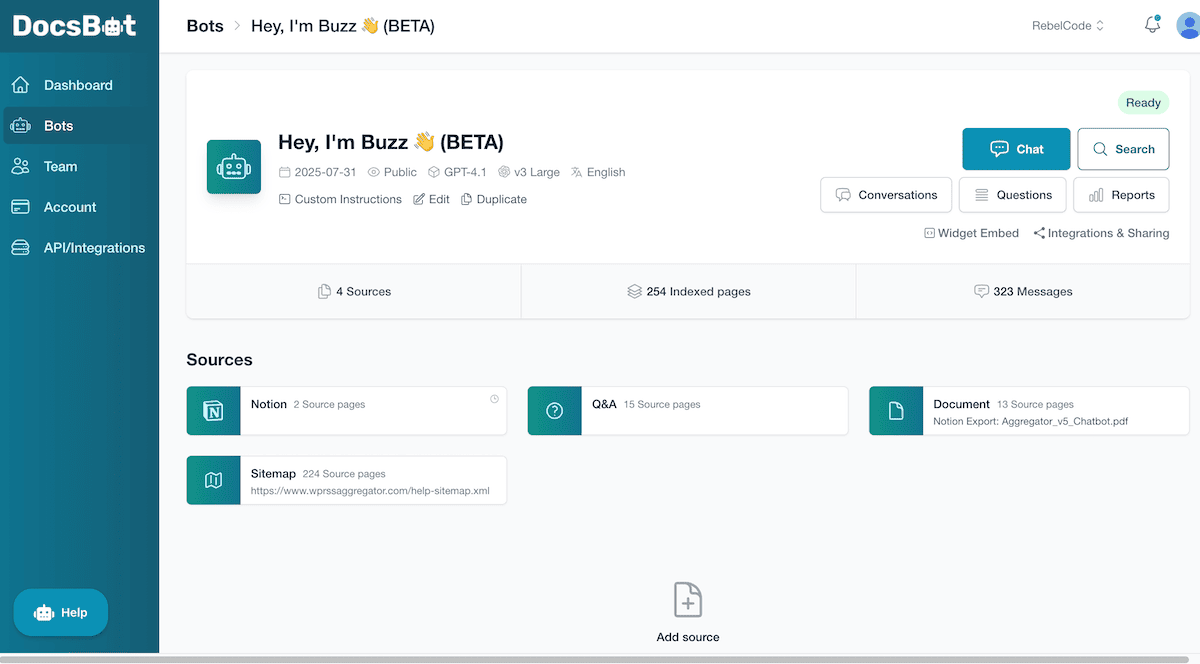
Task: Click the eye icon beside Public
Action: (x=374, y=172)
